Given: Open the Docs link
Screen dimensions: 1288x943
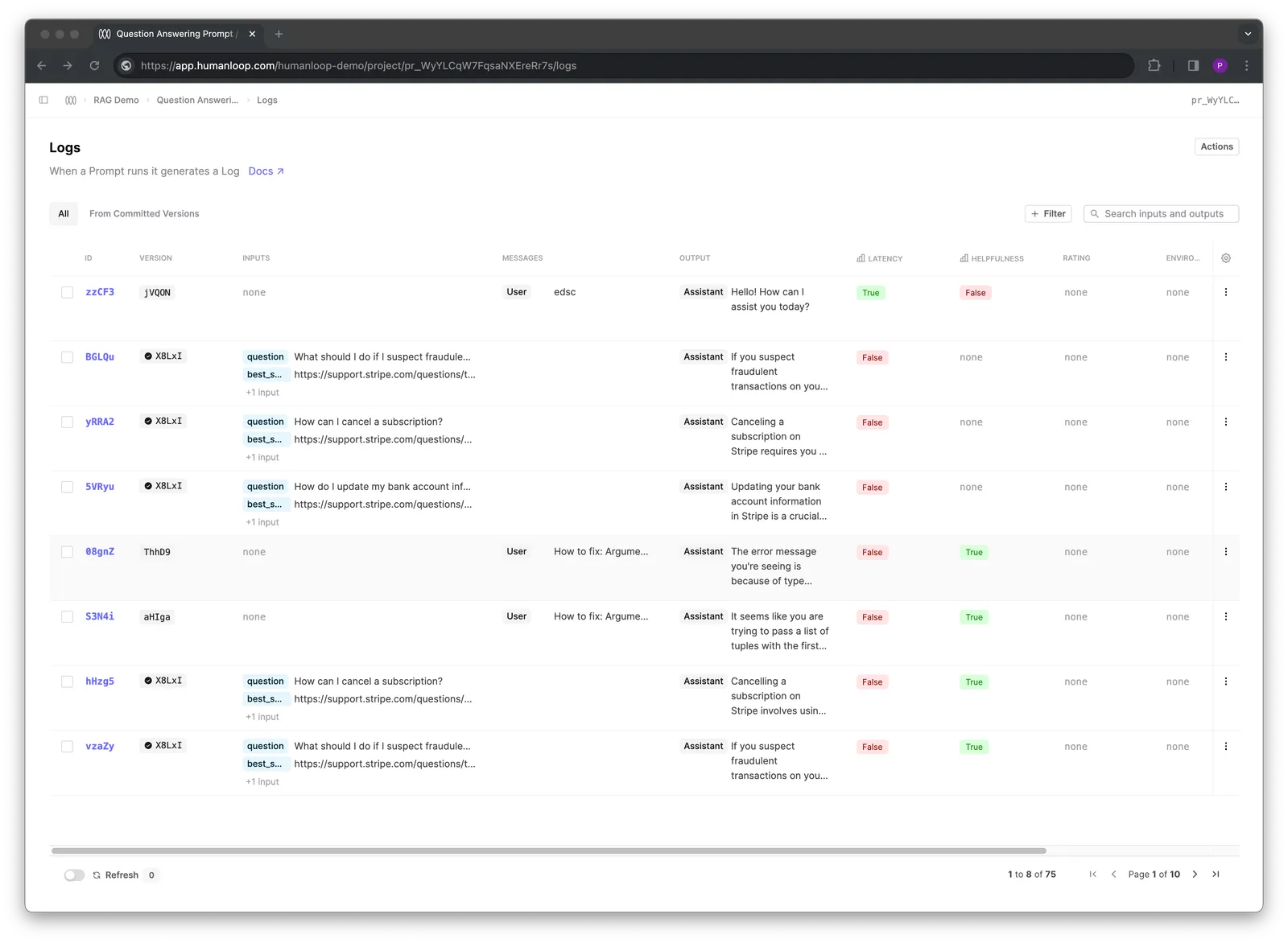Looking at the screenshot, I should point(266,171).
